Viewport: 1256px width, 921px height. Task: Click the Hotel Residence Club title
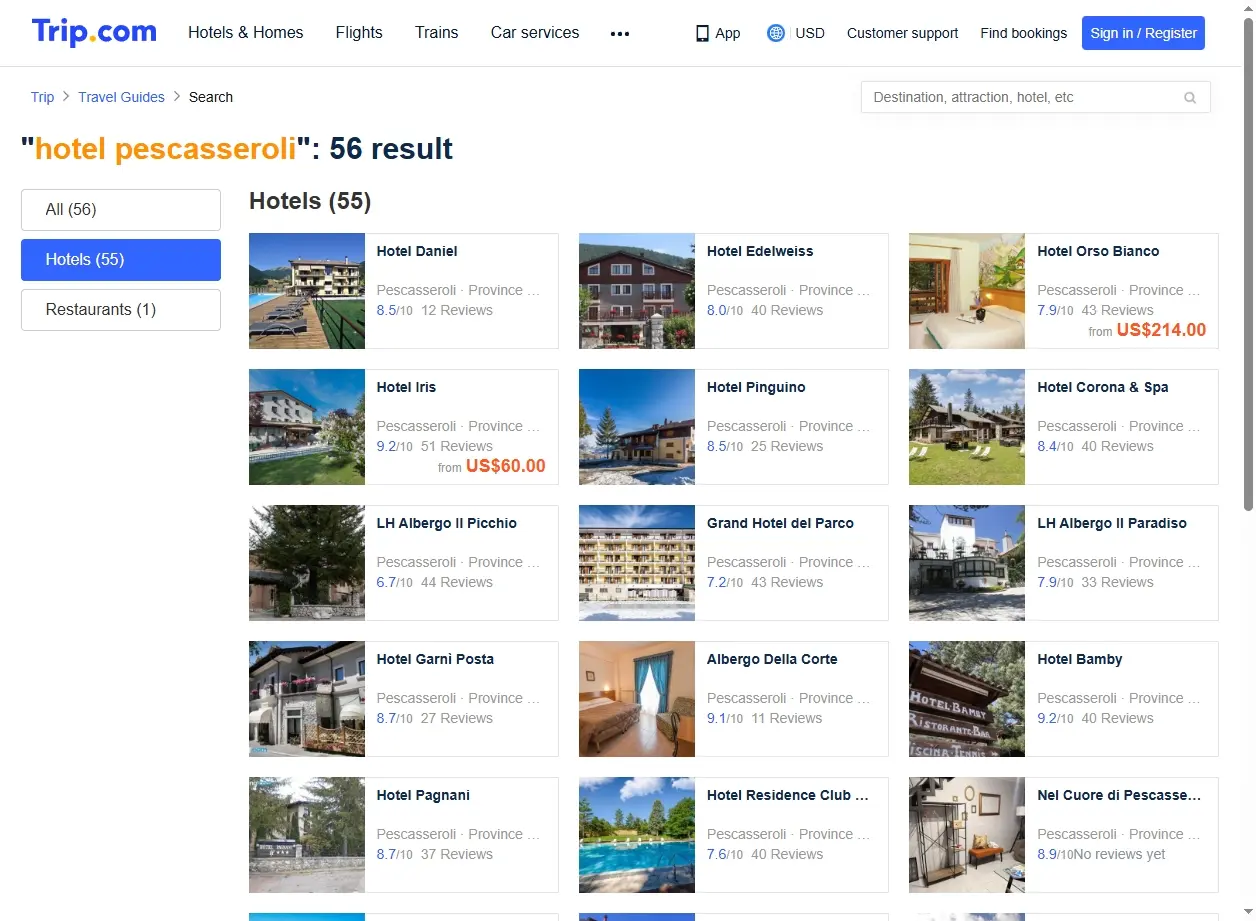point(788,795)
